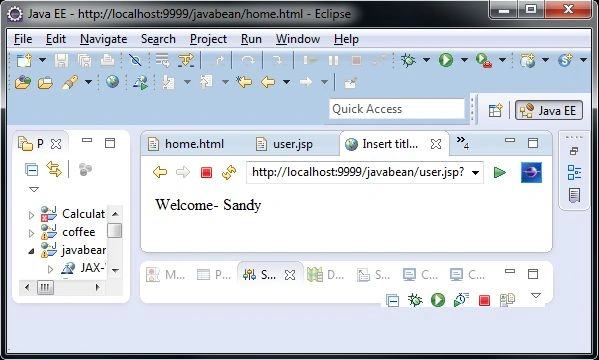This screenshot has width=599, height=360.
Task: Click the green Go to URL arrow
Action: 500,172
